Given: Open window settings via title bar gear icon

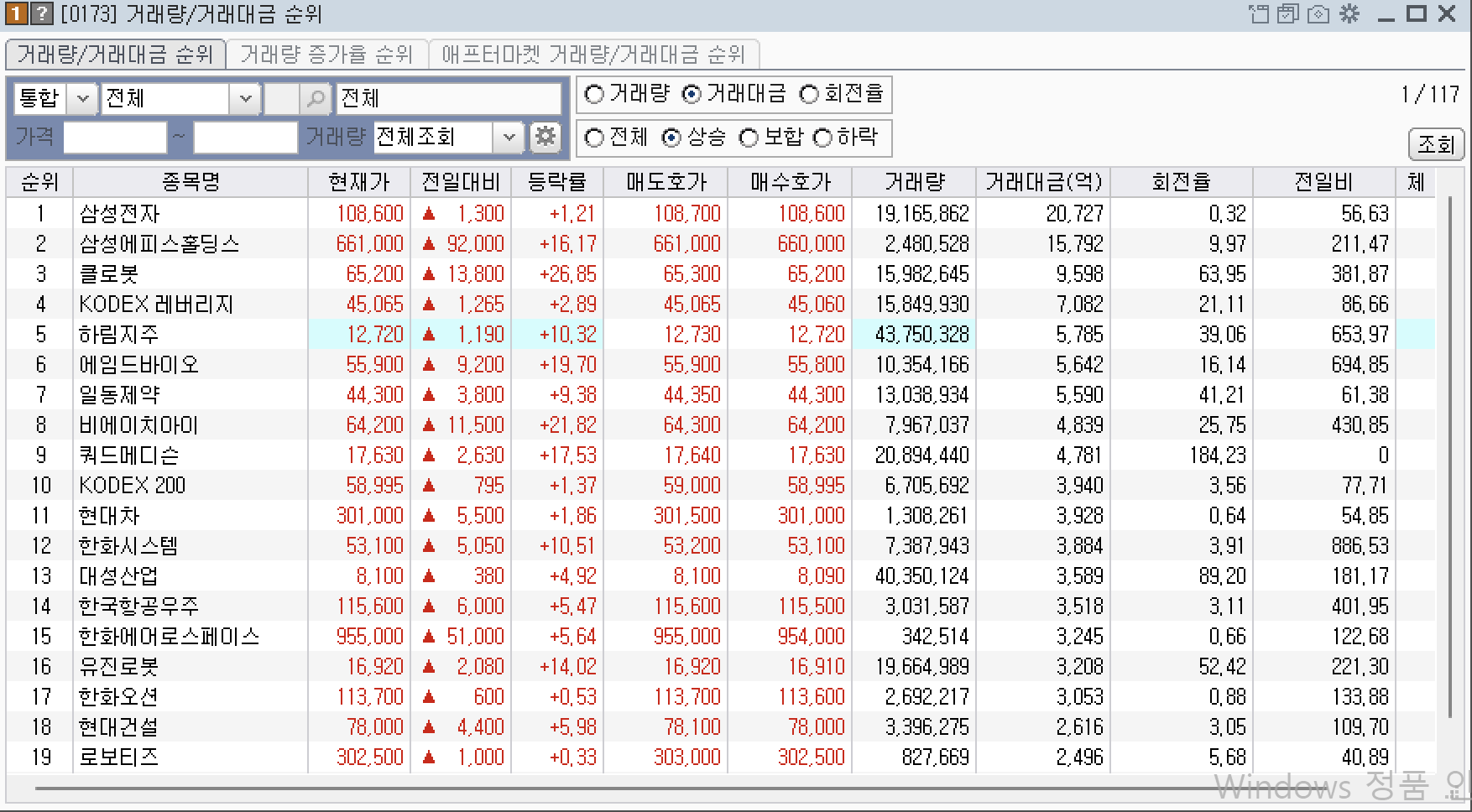Looking at the screenshot, I should click(1349, 14).
